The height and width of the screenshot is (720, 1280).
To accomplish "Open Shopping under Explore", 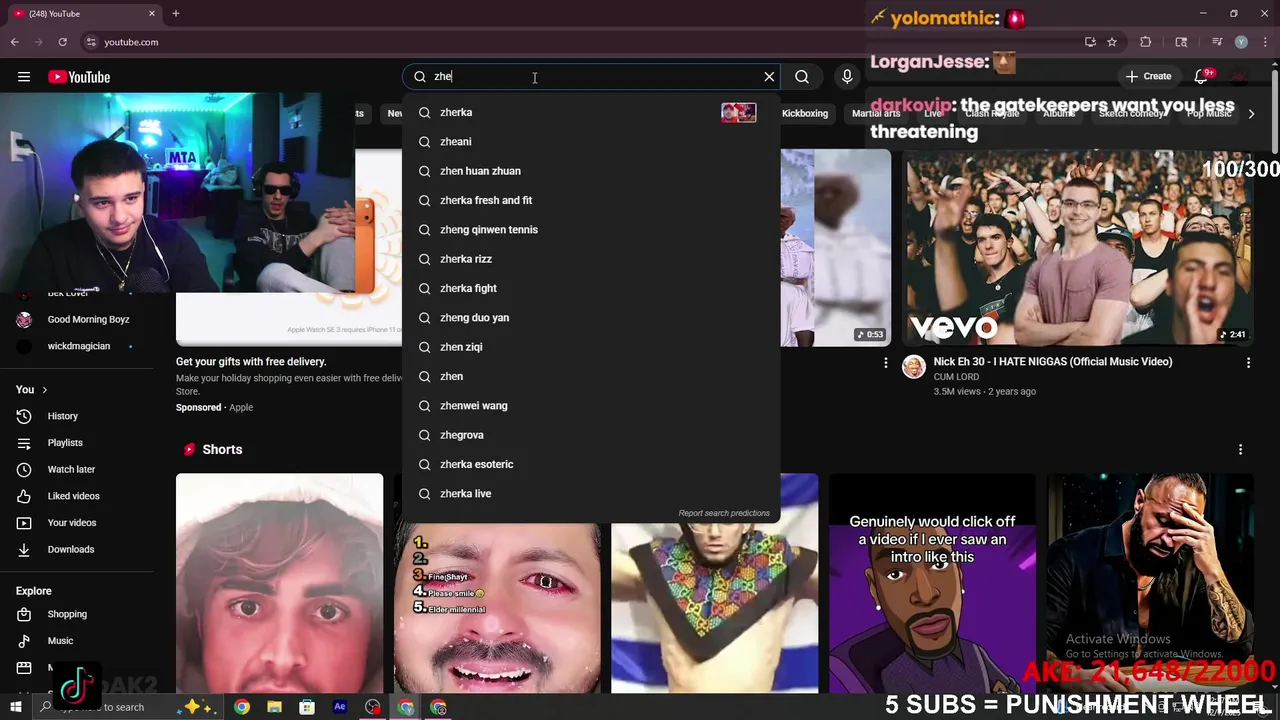I will coord(67,614).
